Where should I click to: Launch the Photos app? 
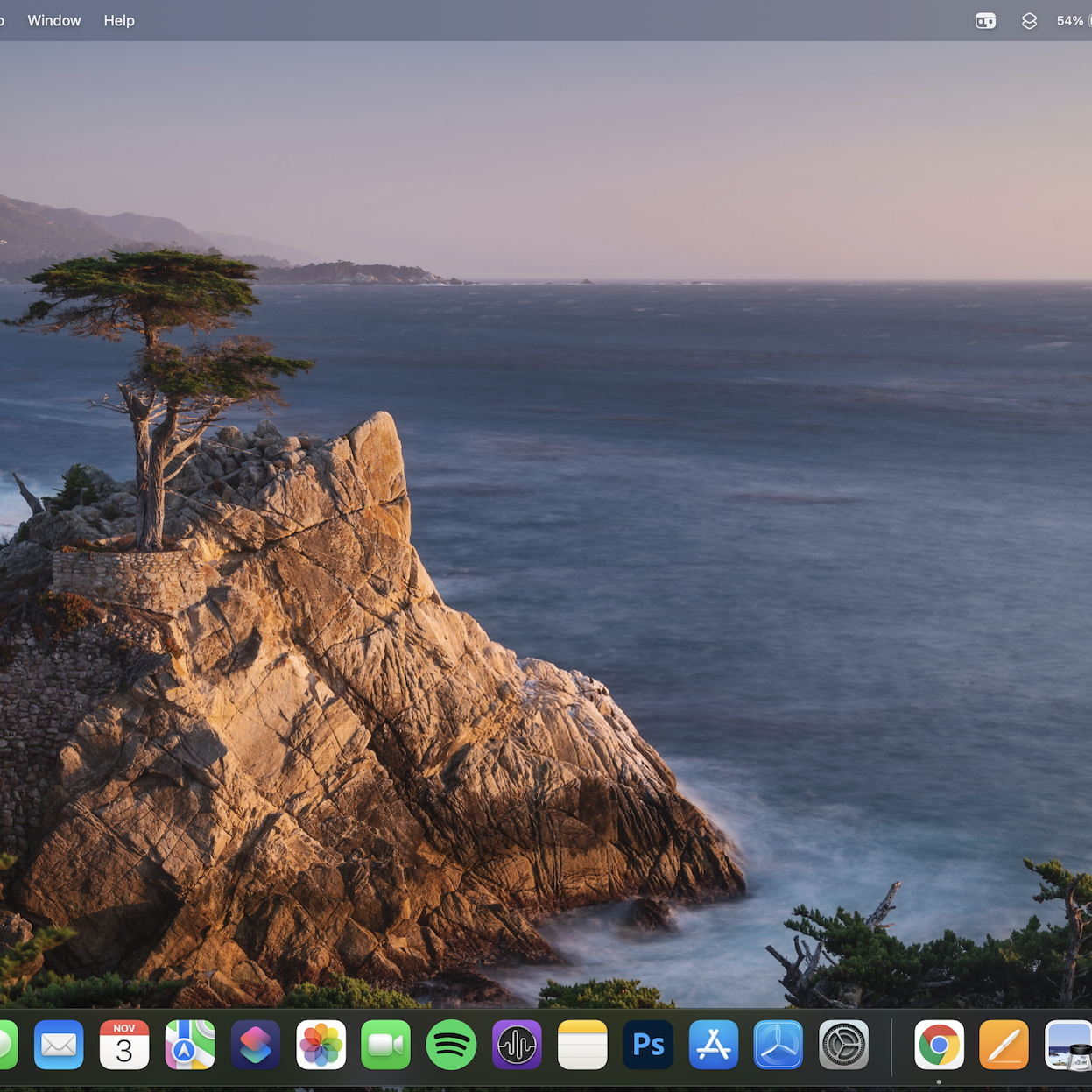point(321,1045)
